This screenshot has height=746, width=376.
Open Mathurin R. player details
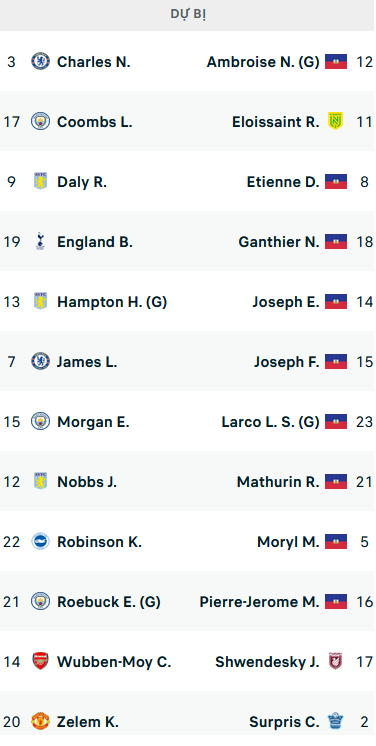tap(278, 481)
